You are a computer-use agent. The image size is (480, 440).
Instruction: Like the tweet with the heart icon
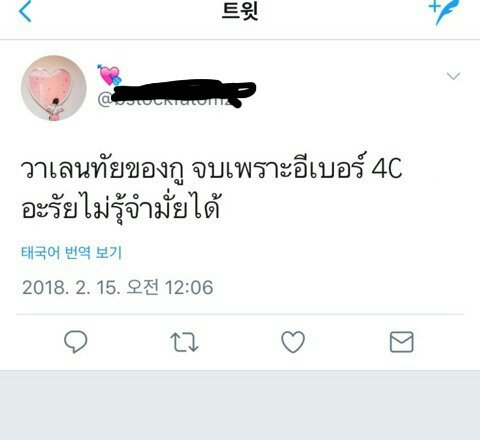click(293, 342)
